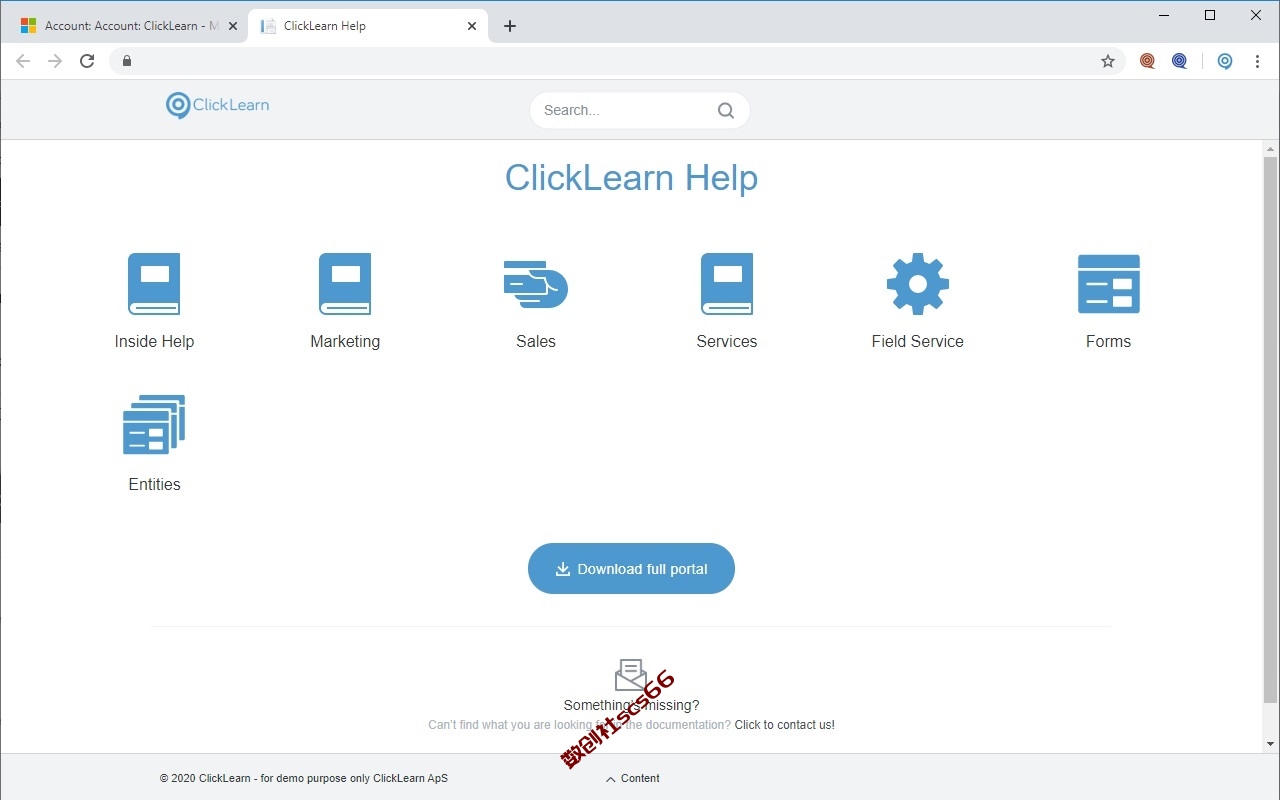Open the Sales handshake icon

(x=536, y=284)
